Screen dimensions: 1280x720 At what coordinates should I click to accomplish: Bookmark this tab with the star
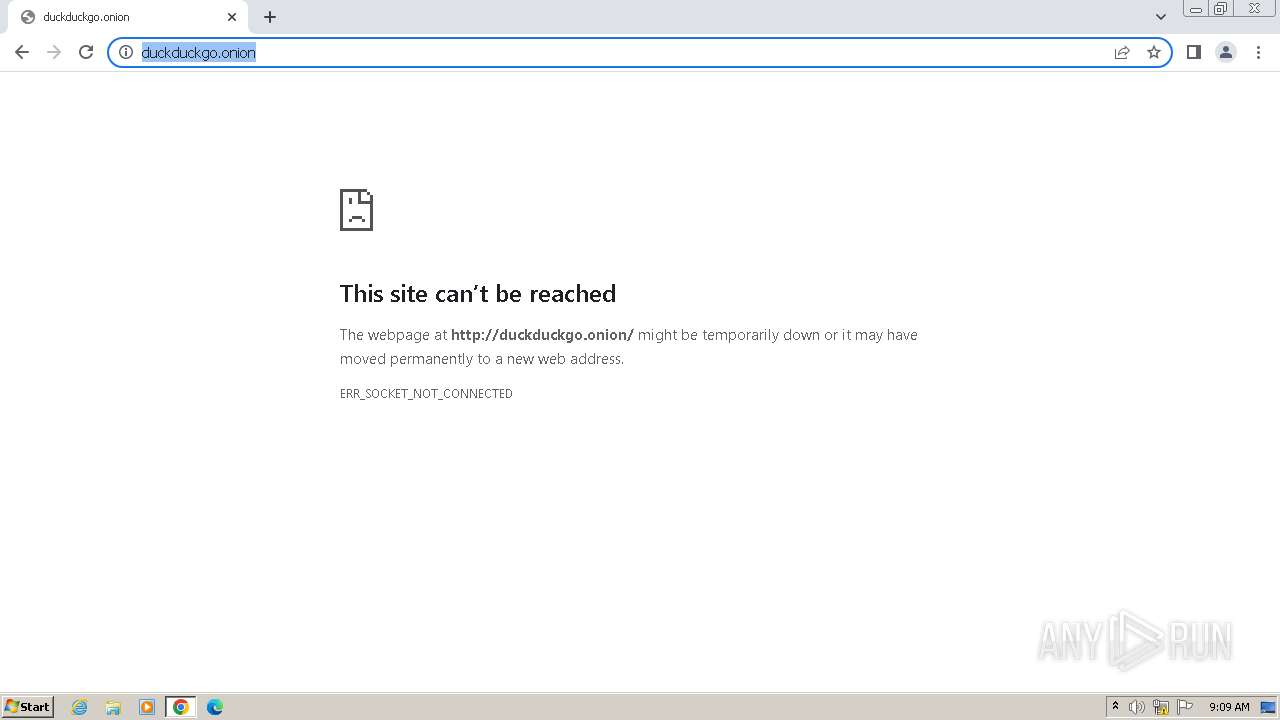click(1154, 52)
